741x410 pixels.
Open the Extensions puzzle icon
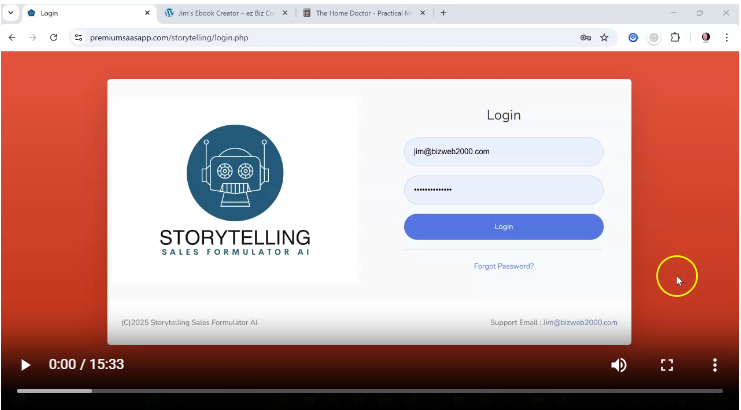tap(675, 38)
